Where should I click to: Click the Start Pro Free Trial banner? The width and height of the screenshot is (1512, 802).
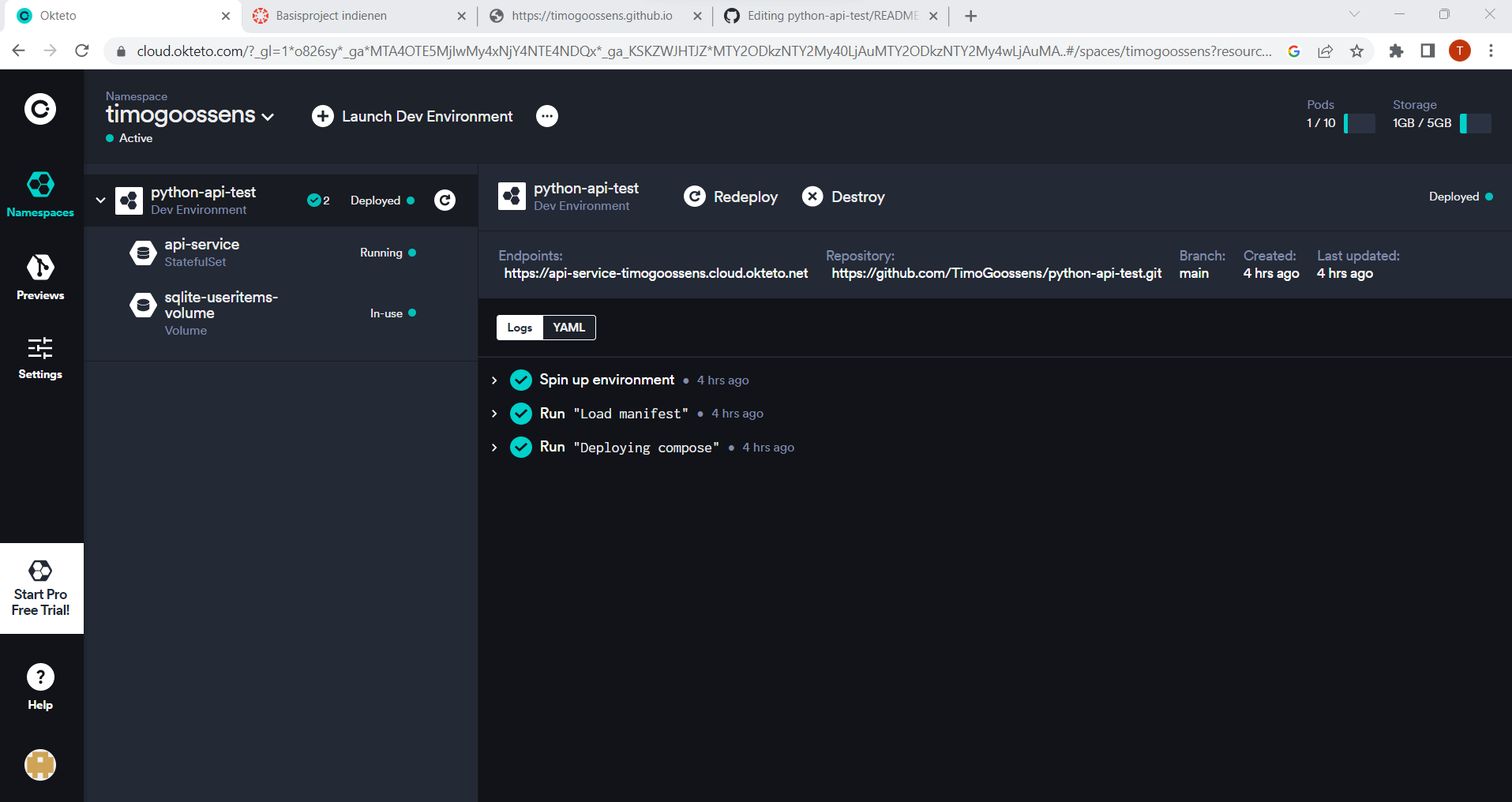41,588
